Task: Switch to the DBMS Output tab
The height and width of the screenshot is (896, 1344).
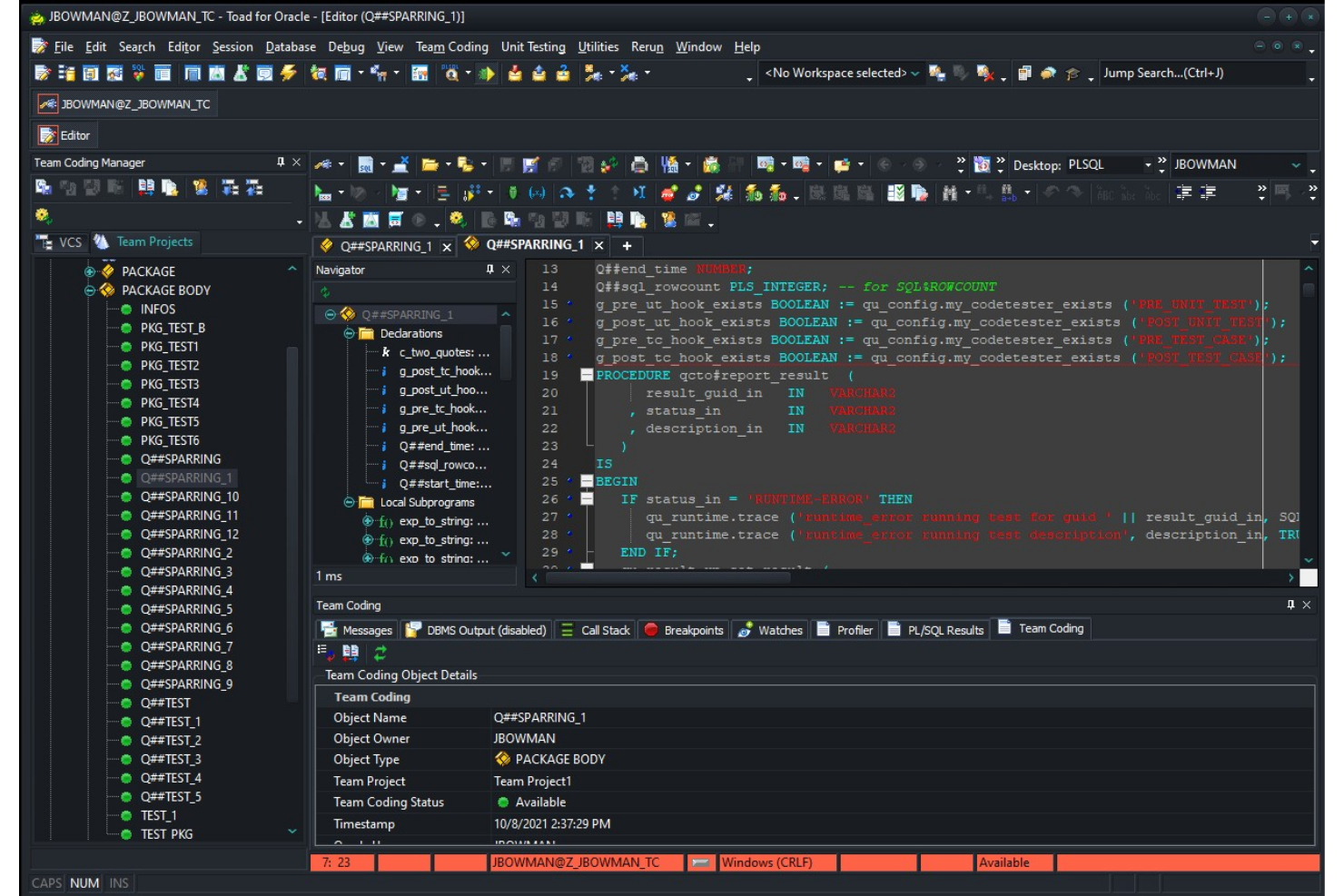Action: tap(475, 629)
